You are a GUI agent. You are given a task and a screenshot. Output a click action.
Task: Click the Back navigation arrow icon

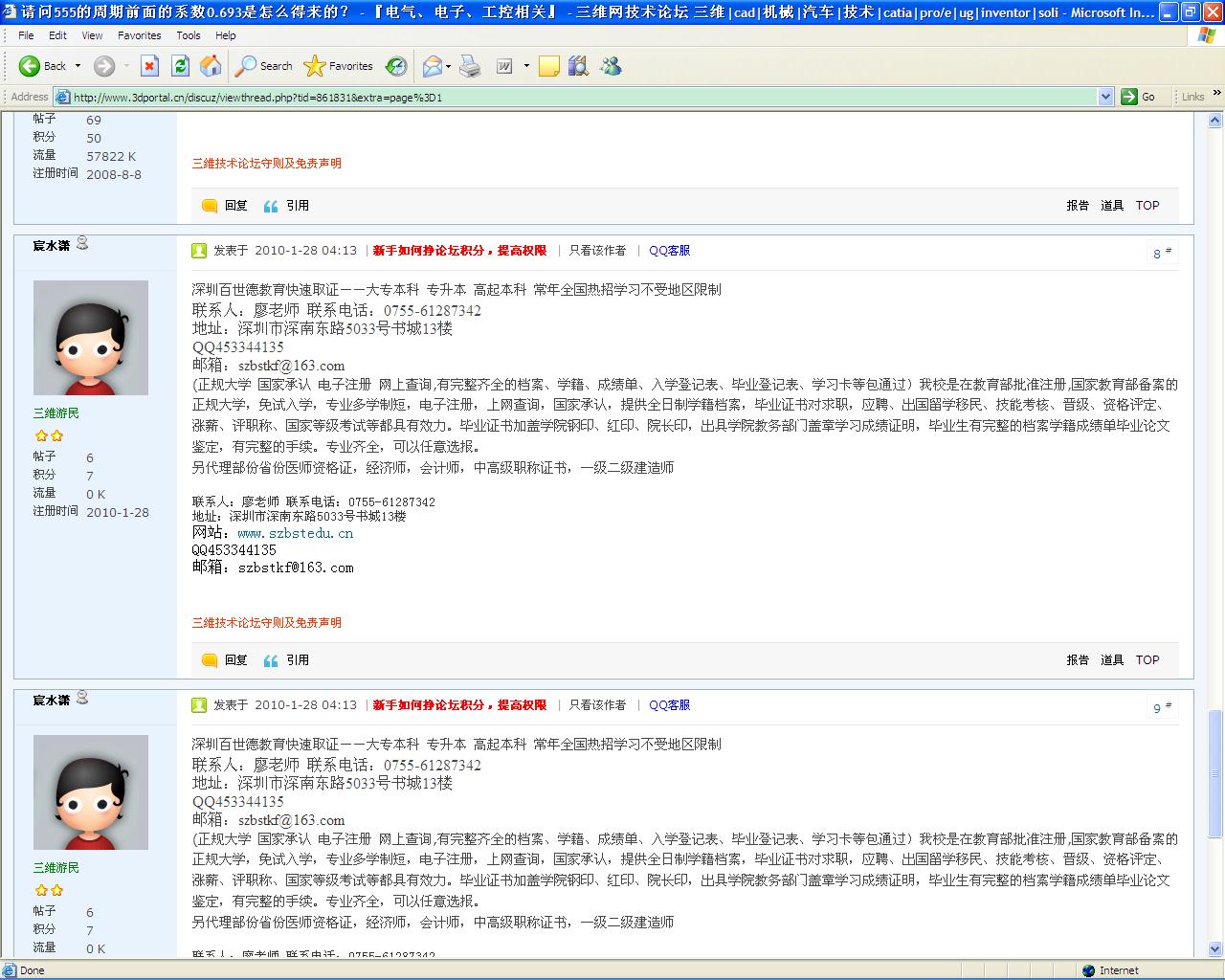coord(30,66)
